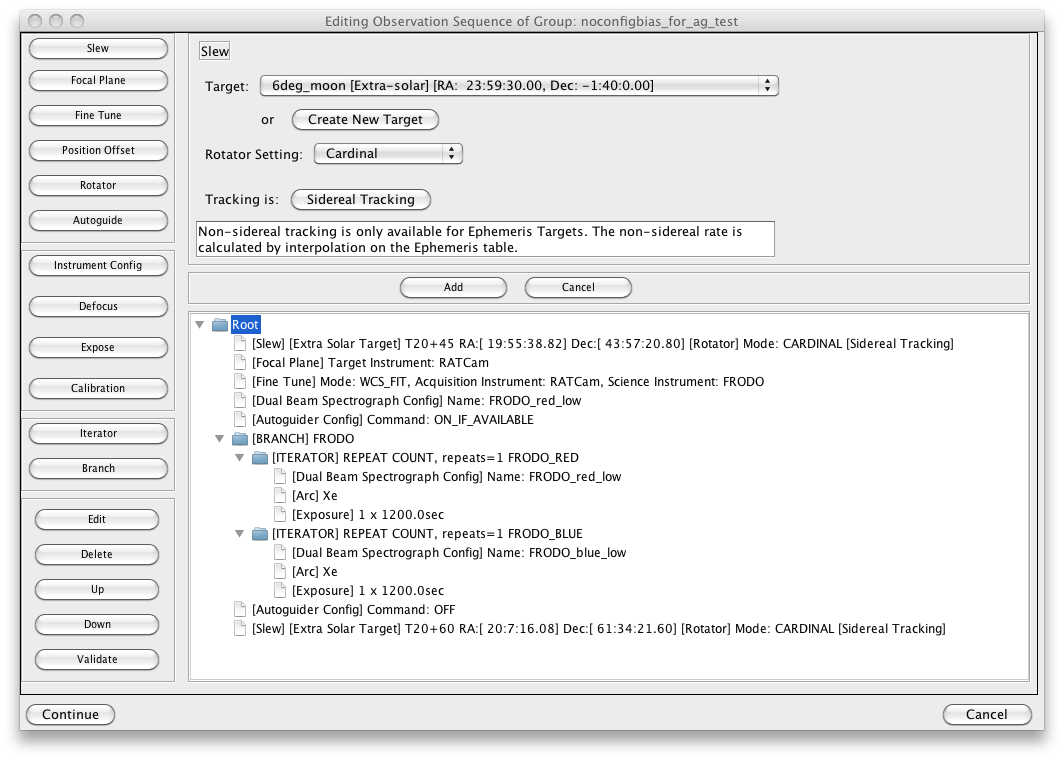Image resolution: width=1064 pixels, height=760 pixels.
Task: Click Continue at bottom left
Action: point(71,715)
